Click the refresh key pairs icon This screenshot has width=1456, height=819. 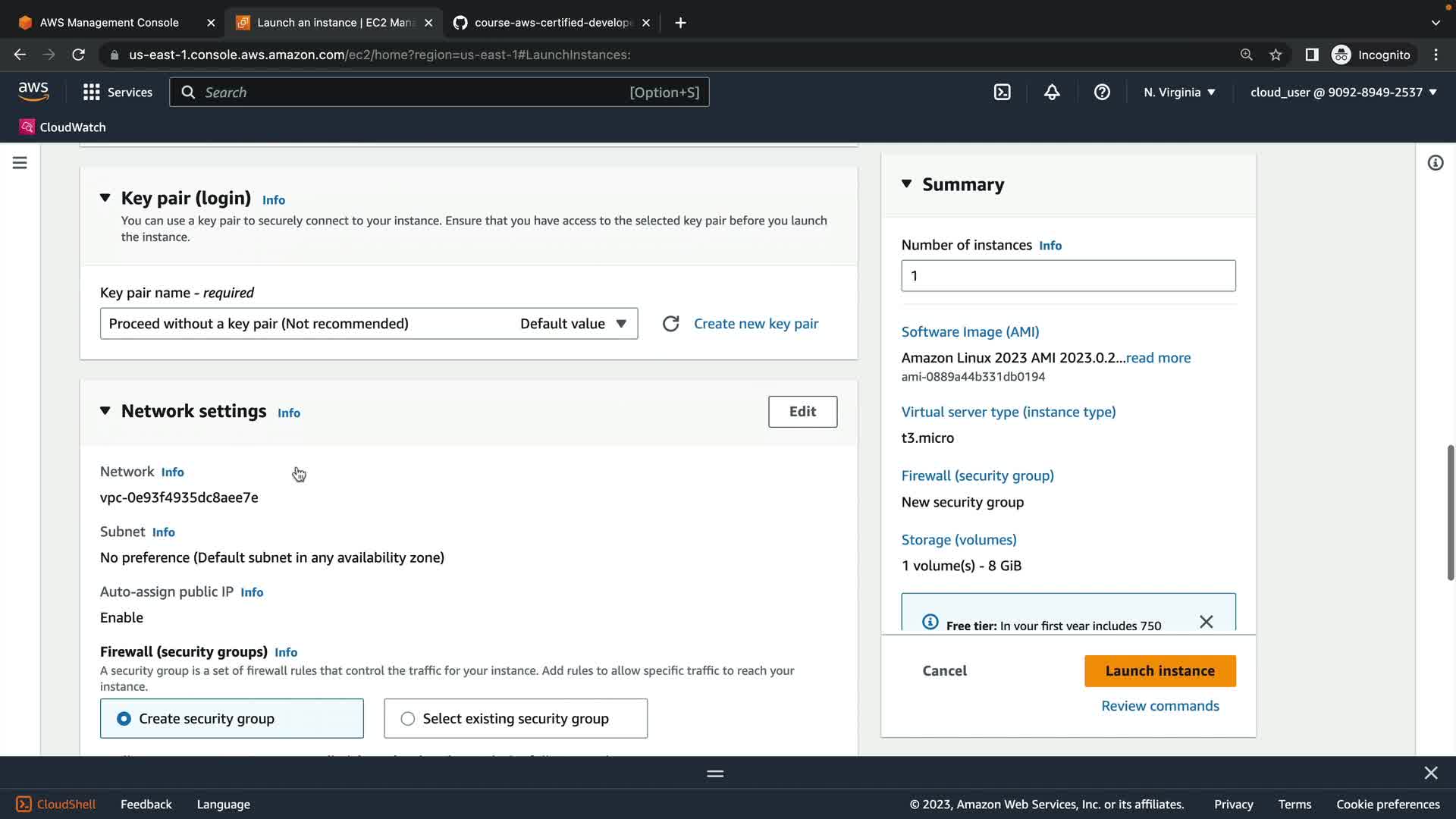670,324
